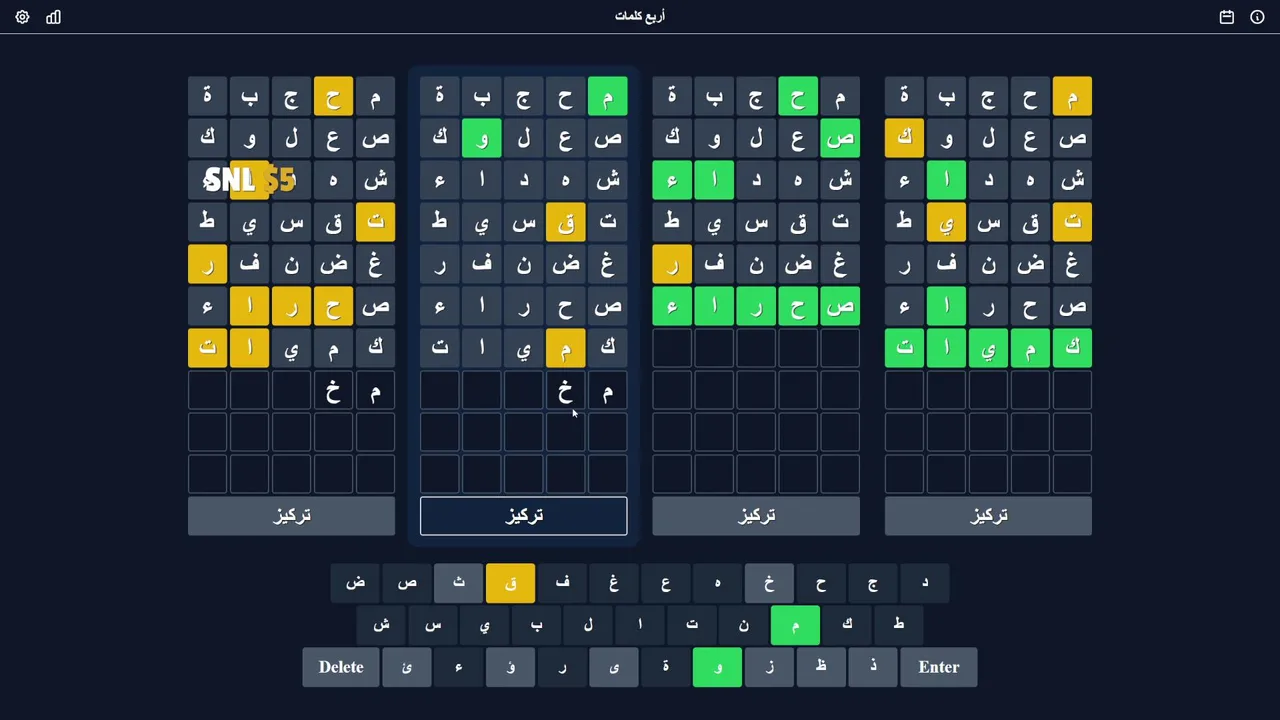The width and height of the screenshot is (1280, 720).
Task: Open the info help icon
Action: pos(1257,17)
